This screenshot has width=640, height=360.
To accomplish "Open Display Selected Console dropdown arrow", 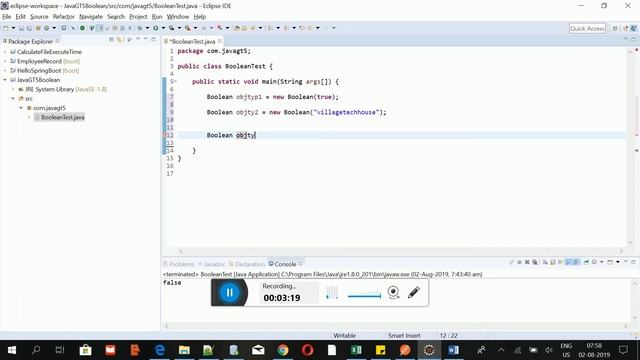I will [x=602, y=262].
